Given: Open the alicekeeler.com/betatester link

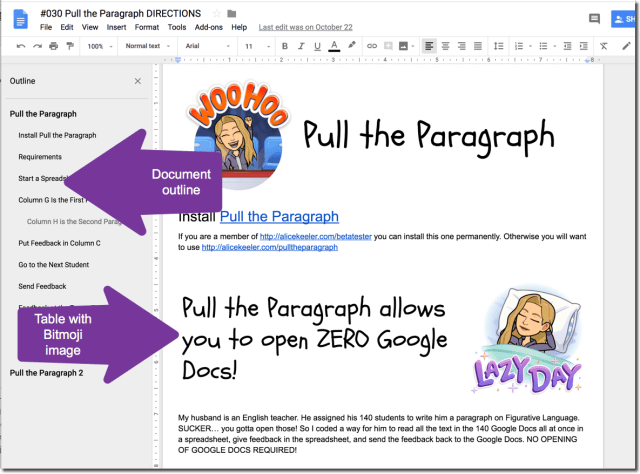Looking at the screenshot, I should tap(316, 236).
